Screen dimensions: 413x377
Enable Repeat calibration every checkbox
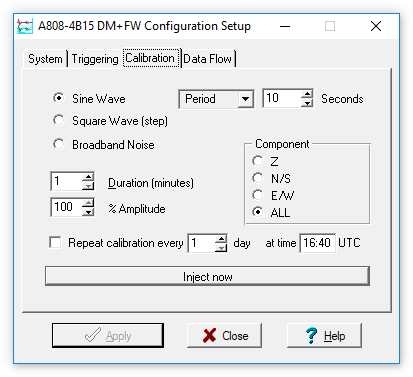click(x=55, y=242)
